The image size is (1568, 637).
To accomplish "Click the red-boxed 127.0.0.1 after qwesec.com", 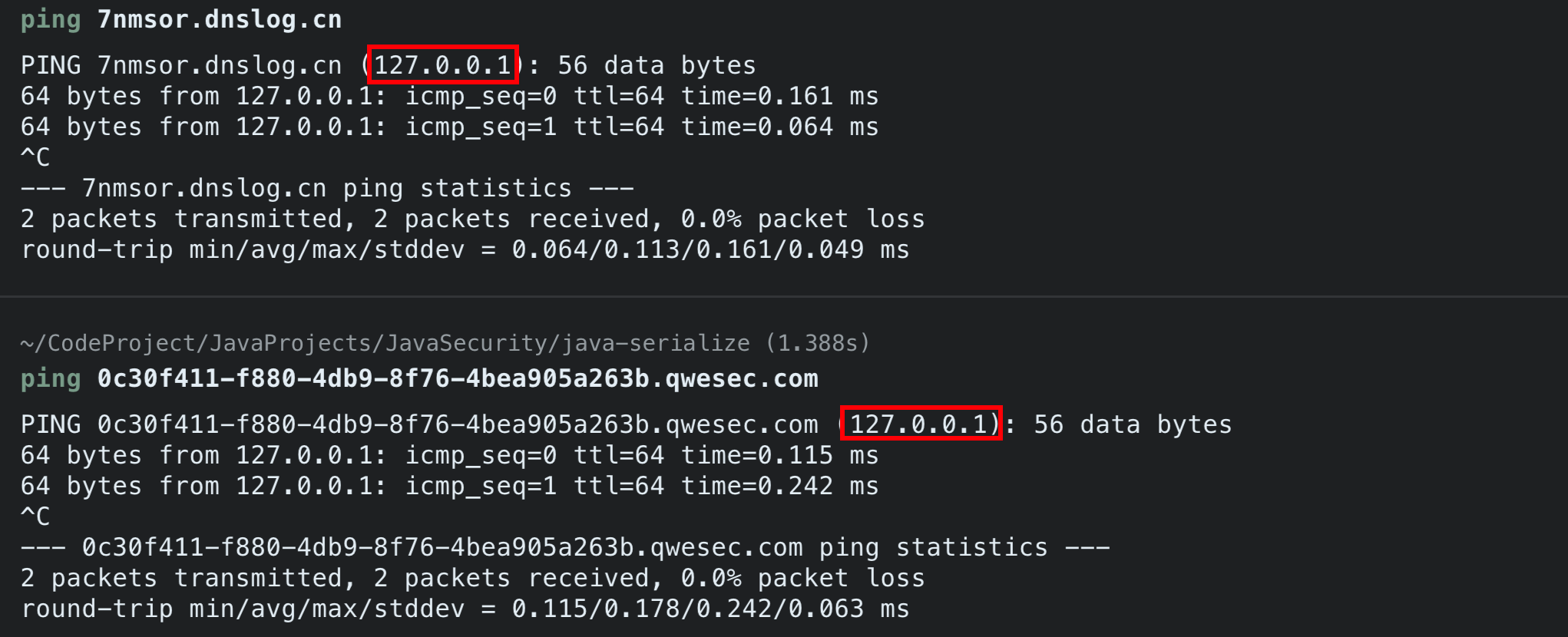I will click(921, 424).
